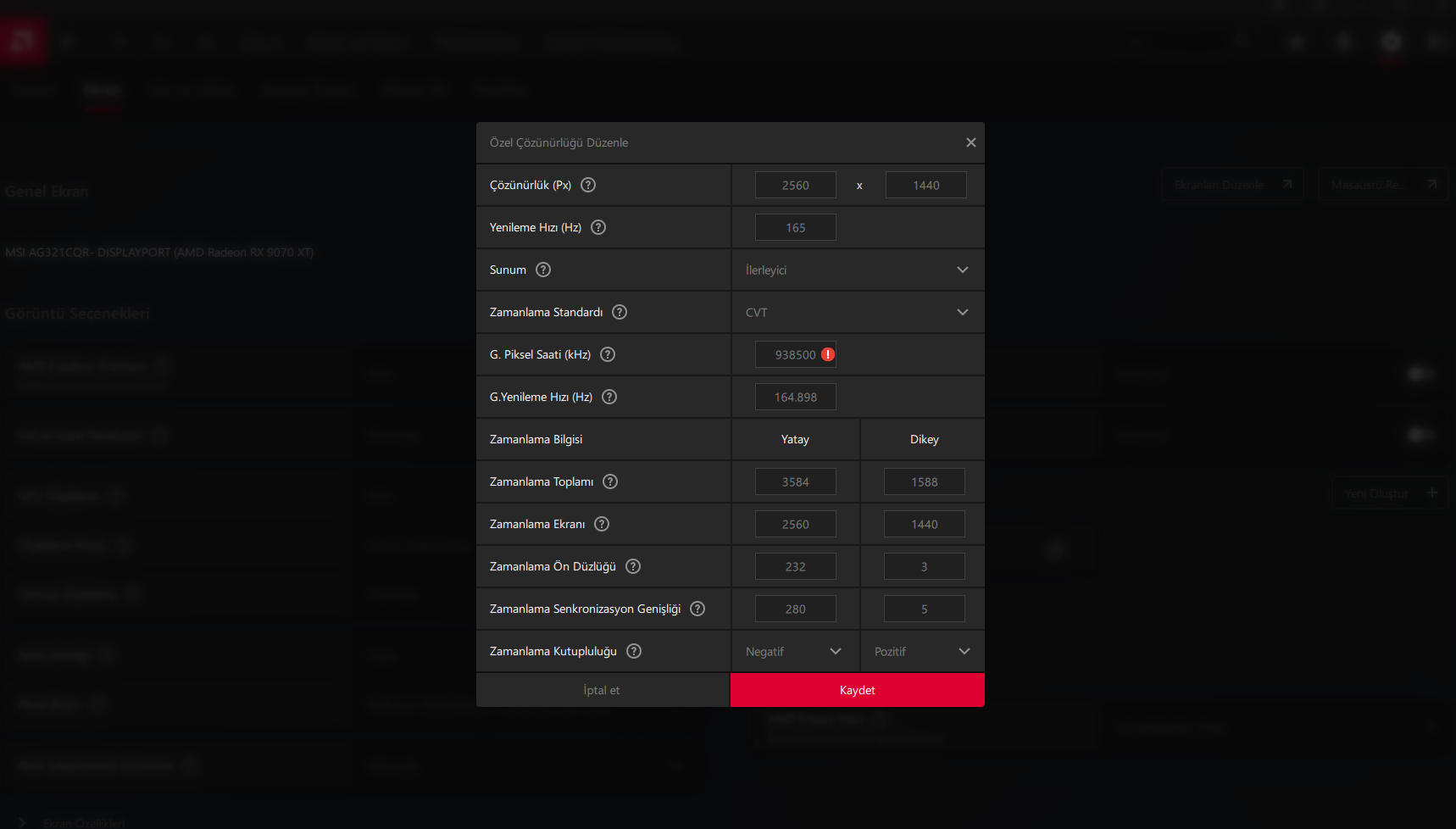
Task: Click the Zamanlama Kutupluluğu label
Action: pos(553,651)
